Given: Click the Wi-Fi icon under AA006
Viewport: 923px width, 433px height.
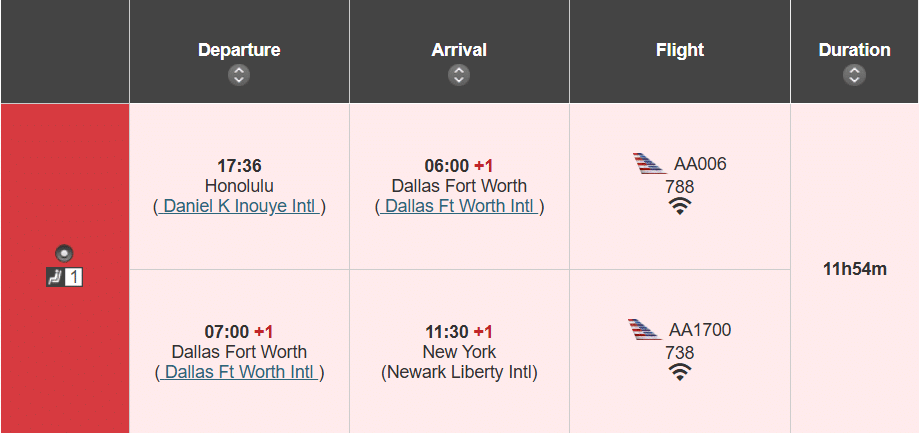Looking at the screenshot, I should click(680, 207).
